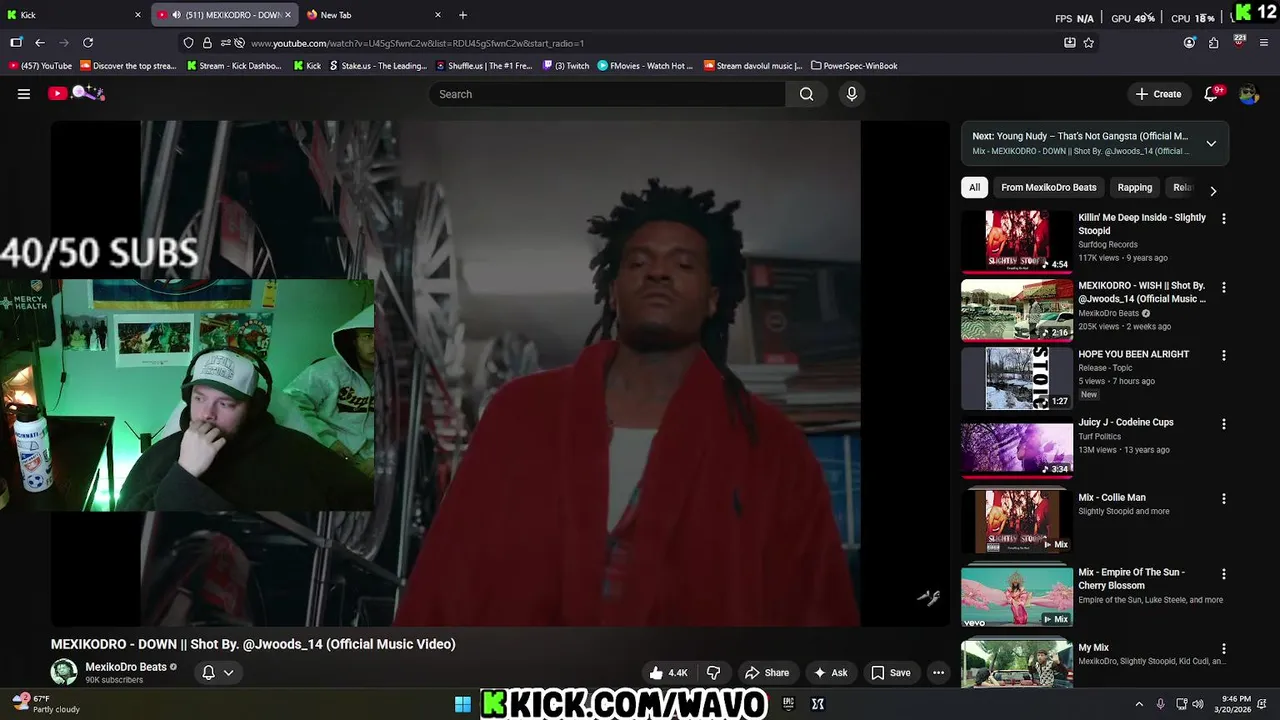This screenshot has height=720, width=1280.
Task: Open options for Killin' Me Deep Inside
Action: click(x=1224, y=219)
